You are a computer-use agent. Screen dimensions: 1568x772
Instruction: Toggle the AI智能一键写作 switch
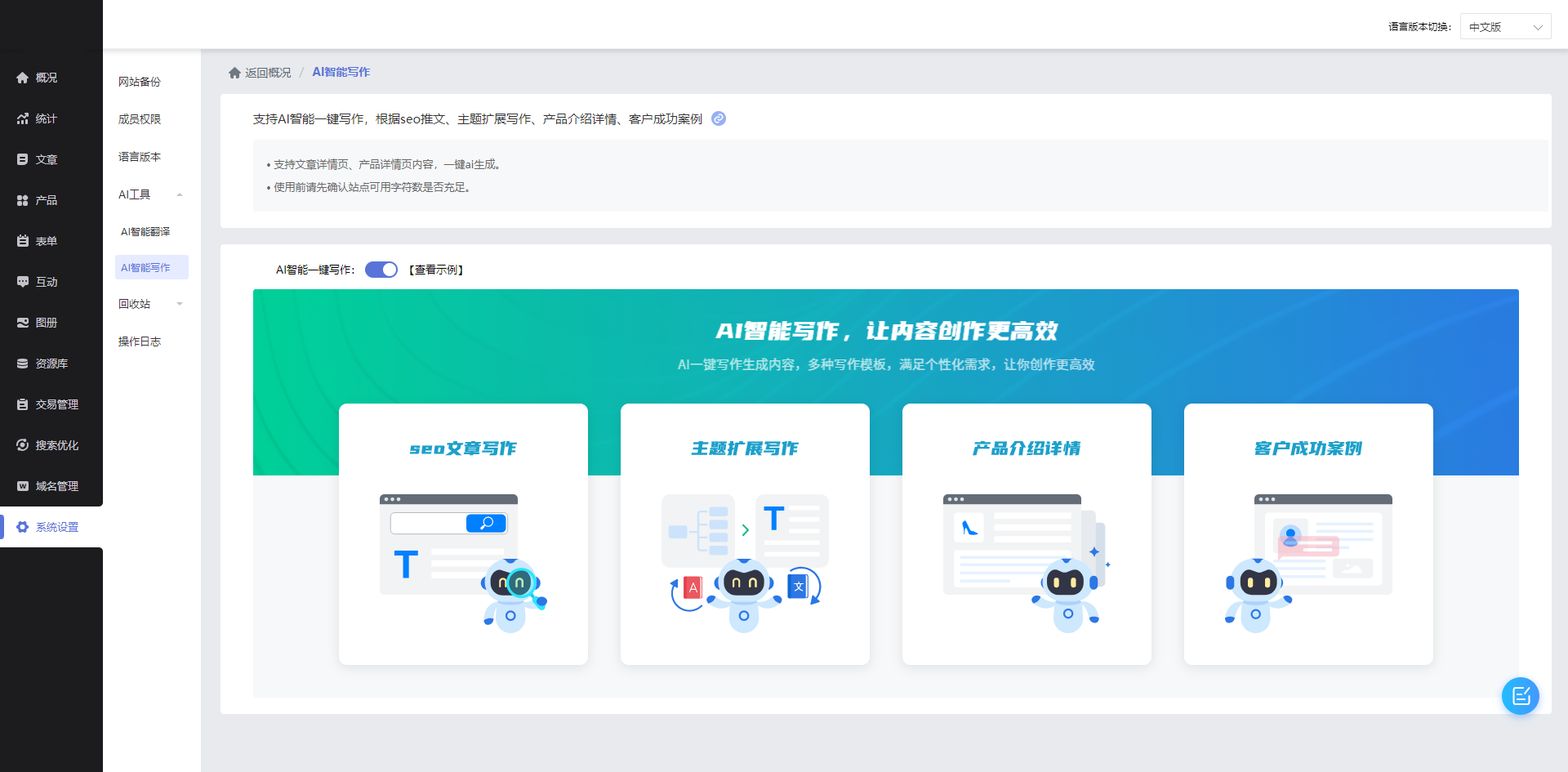[x=381, y=270]
